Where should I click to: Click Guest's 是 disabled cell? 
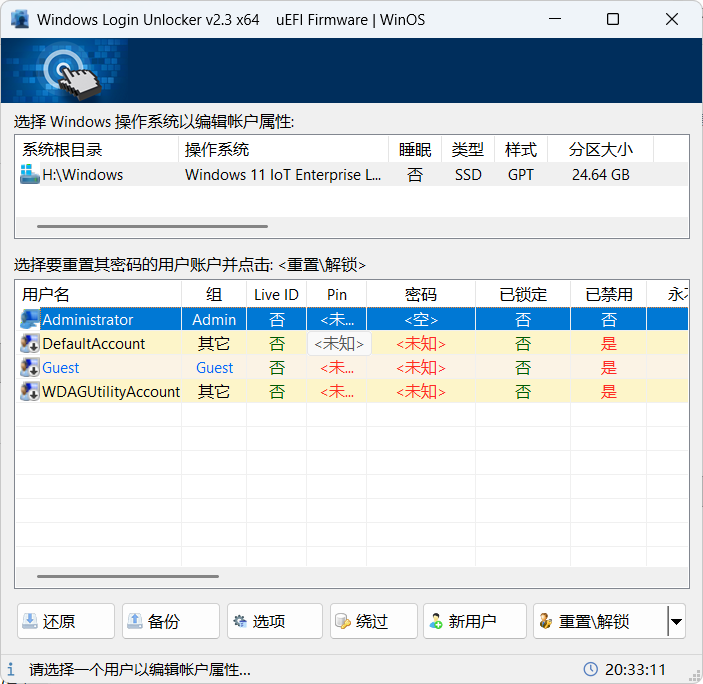(608, 368)
